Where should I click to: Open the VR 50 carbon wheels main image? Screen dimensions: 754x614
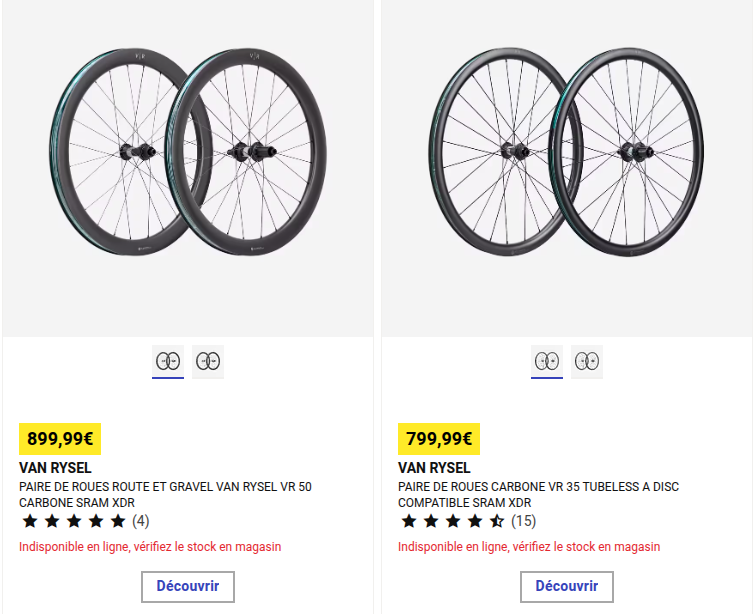pyautogui.click(x=187, y=150)
